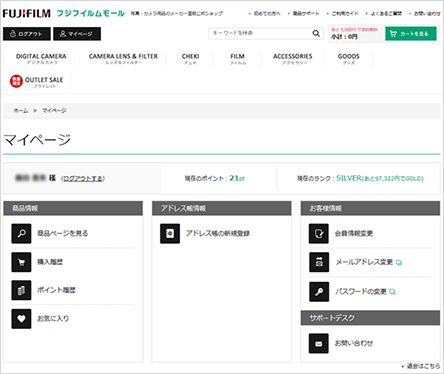Image resolution: width=444 pixels, height=374 pixels.
Task: Open the GOODS menu
Action: (x=349, y=59)
